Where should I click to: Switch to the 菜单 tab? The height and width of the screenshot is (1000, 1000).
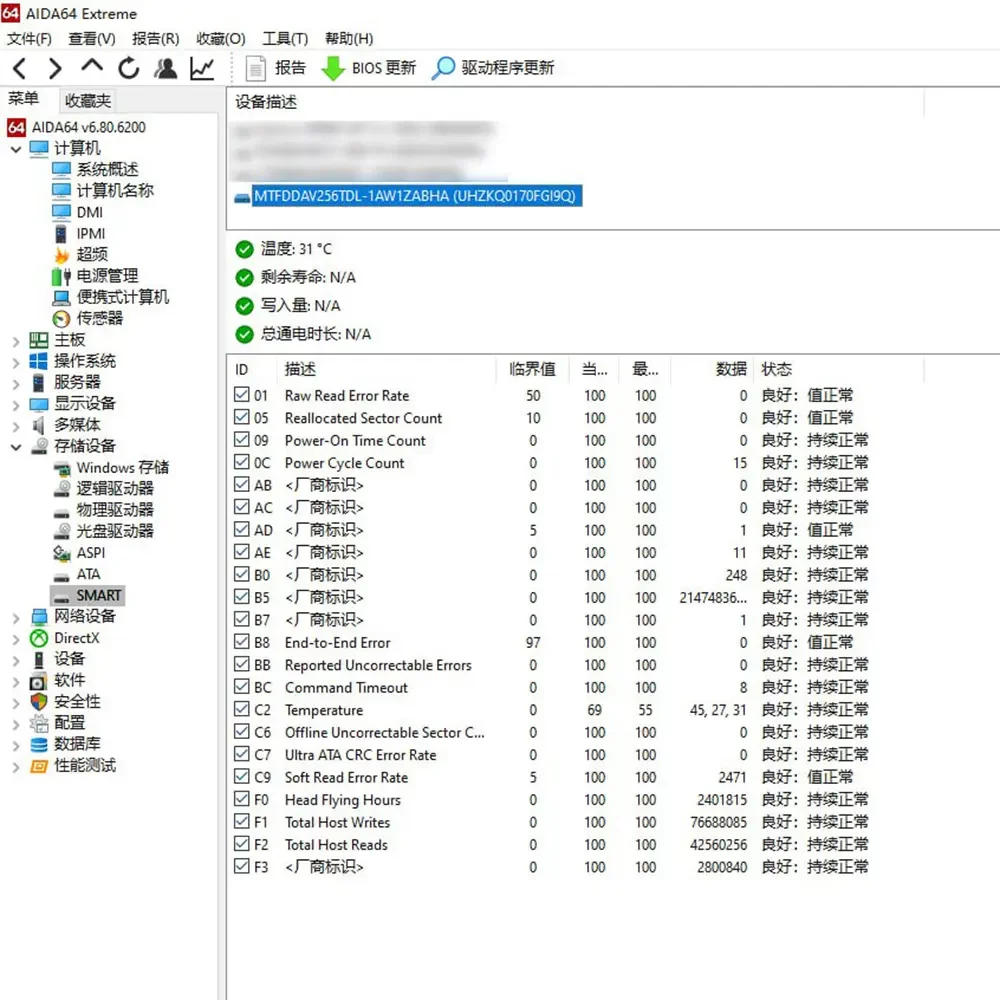tap(24, 98)
